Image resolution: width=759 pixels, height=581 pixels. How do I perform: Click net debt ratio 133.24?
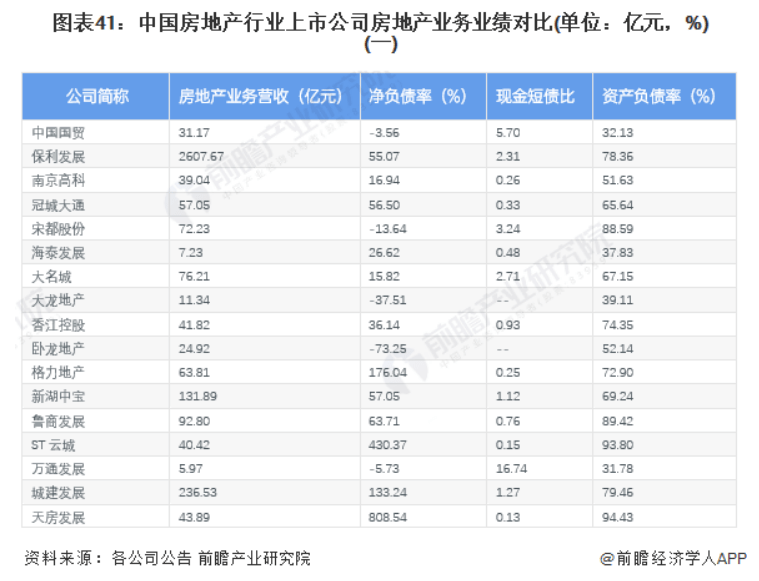(x=388, y=492)
